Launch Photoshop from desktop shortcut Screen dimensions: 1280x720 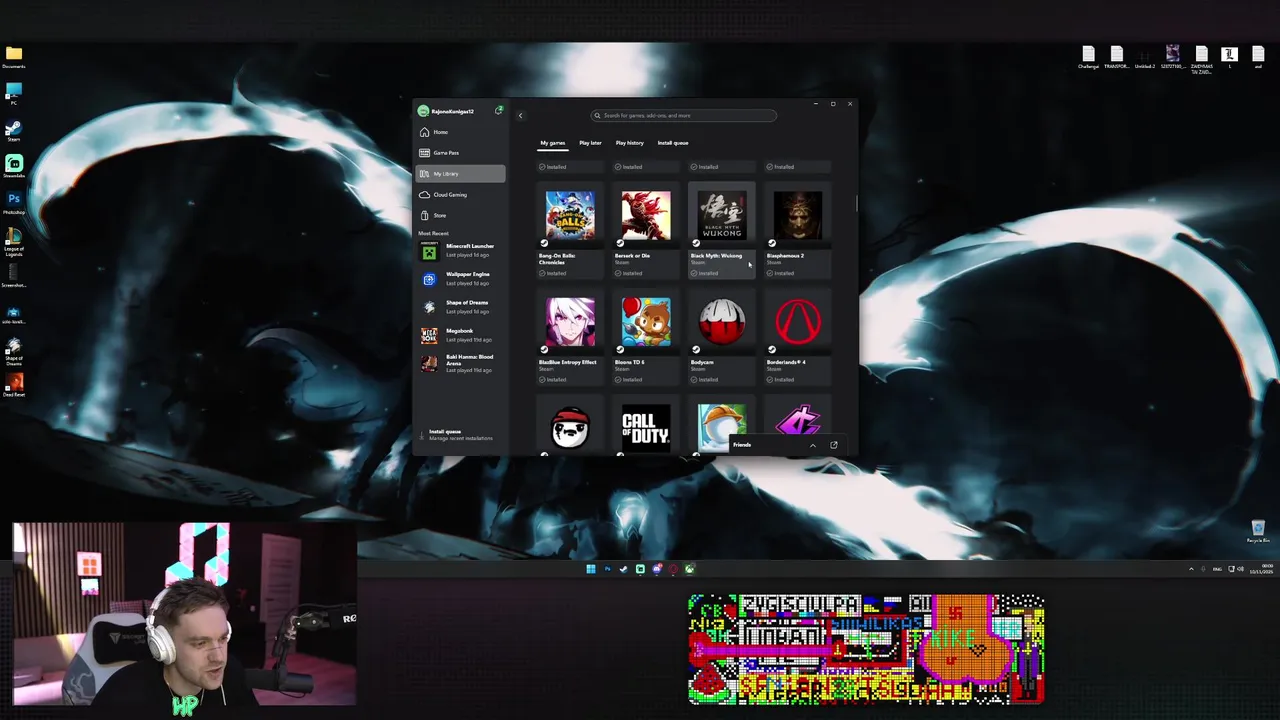[14, 204]
